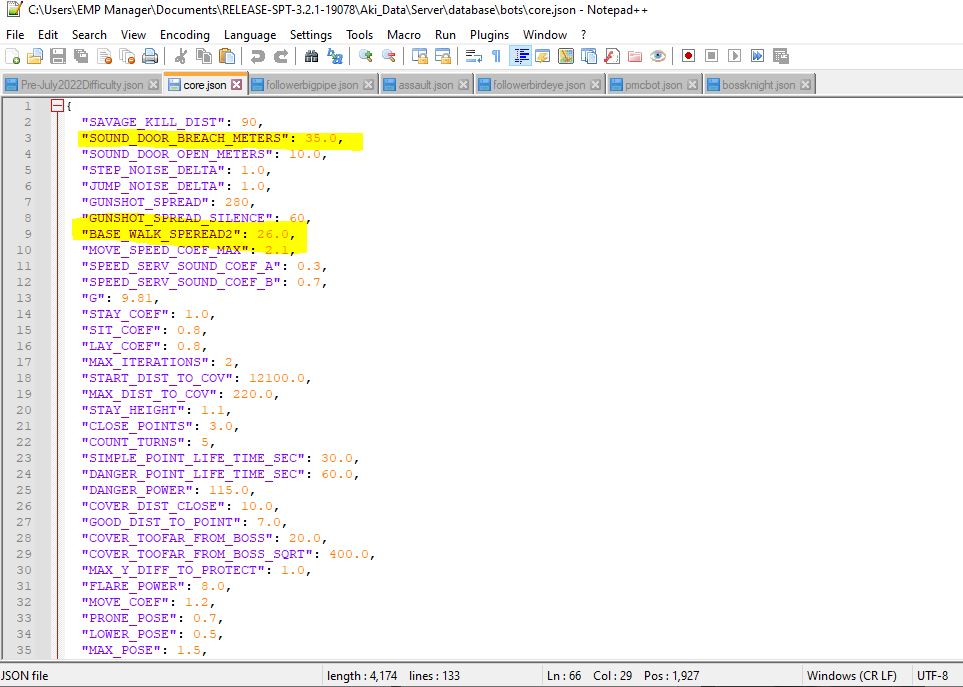Click the Save All toolbar icon

[x=81, y=56]
